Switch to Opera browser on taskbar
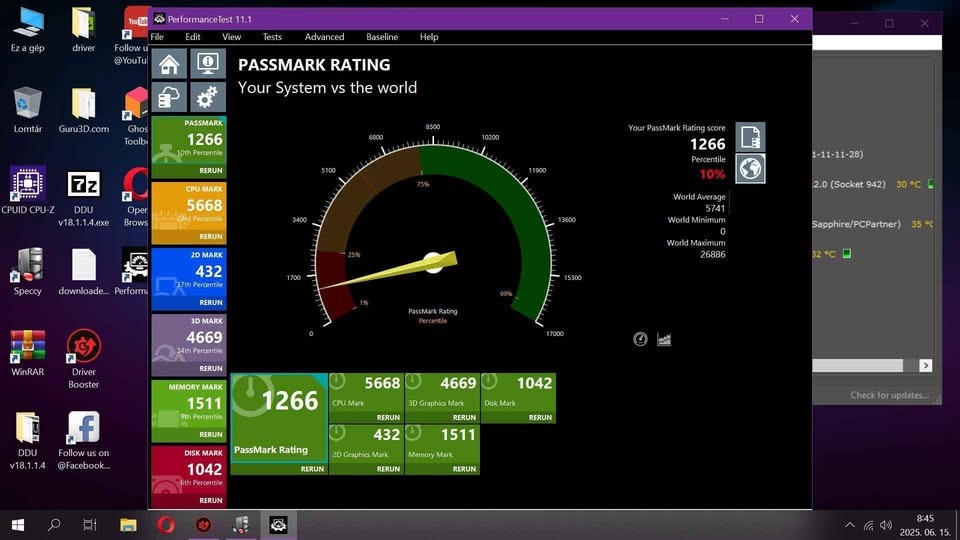 click(166, 525)
